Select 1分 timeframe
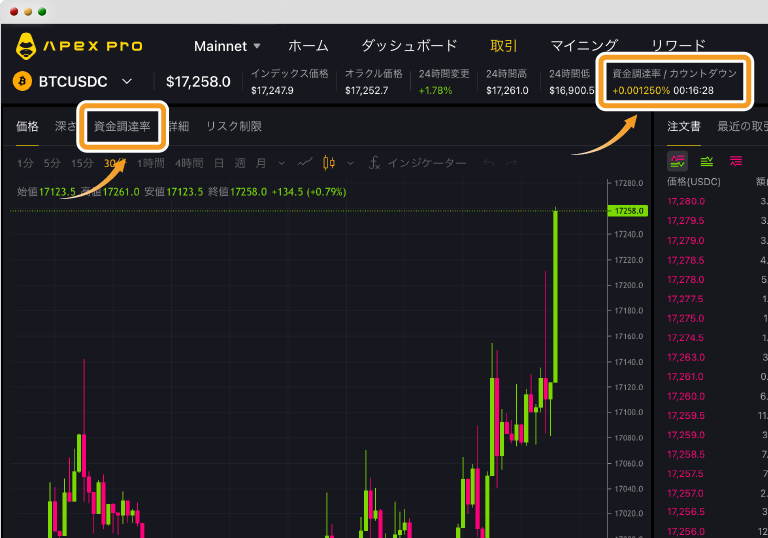Image resolution: width=768 pixels, height=538 pixels. [x=25, y=163]
